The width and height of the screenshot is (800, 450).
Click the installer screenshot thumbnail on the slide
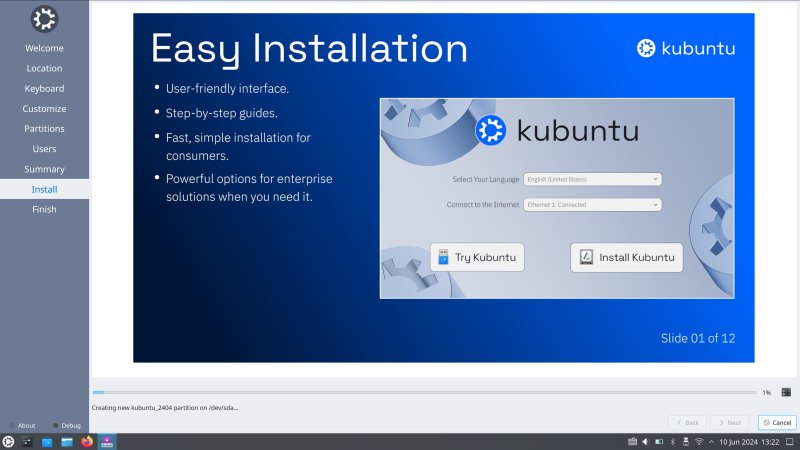coord(557,198)
